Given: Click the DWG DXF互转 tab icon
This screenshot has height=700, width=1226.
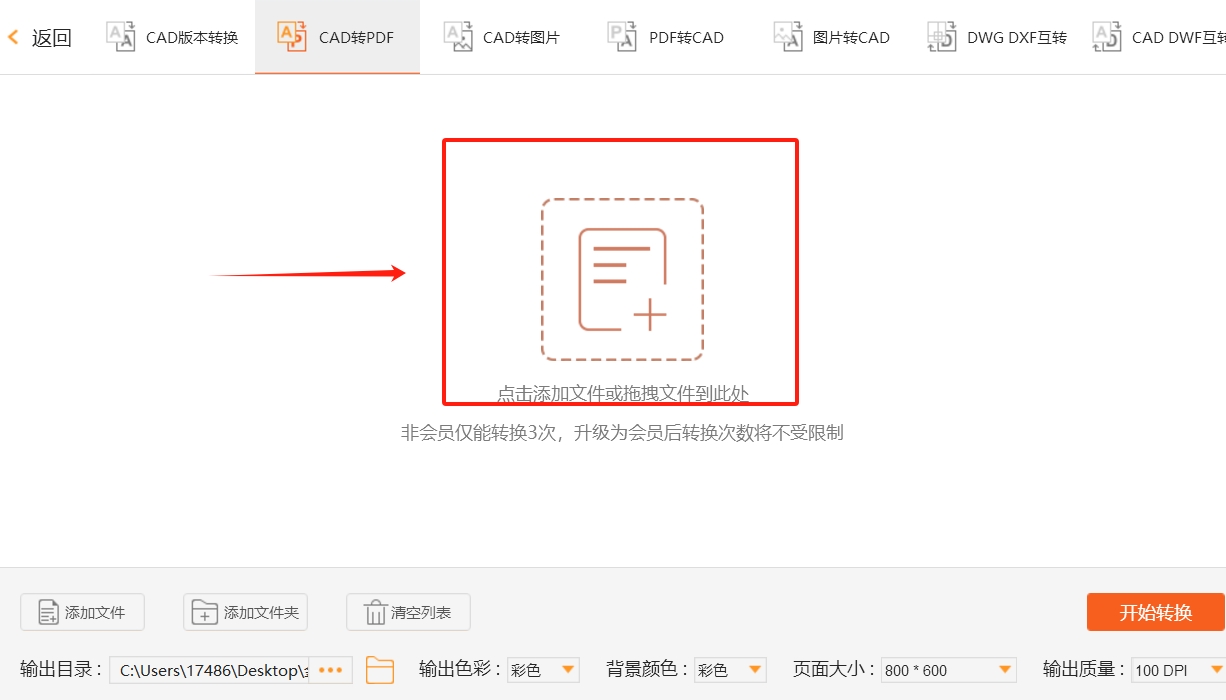Looking at the screenshot, I should click(942, 37).
